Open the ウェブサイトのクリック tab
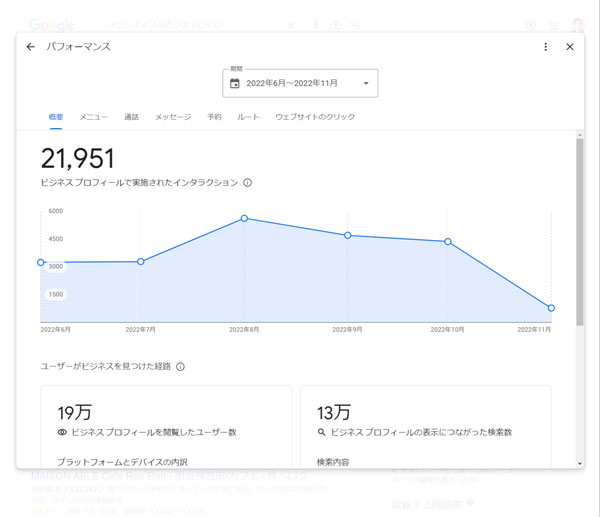Screen dimensions: 600x517 pyautogui.click(x=315, y=117)
